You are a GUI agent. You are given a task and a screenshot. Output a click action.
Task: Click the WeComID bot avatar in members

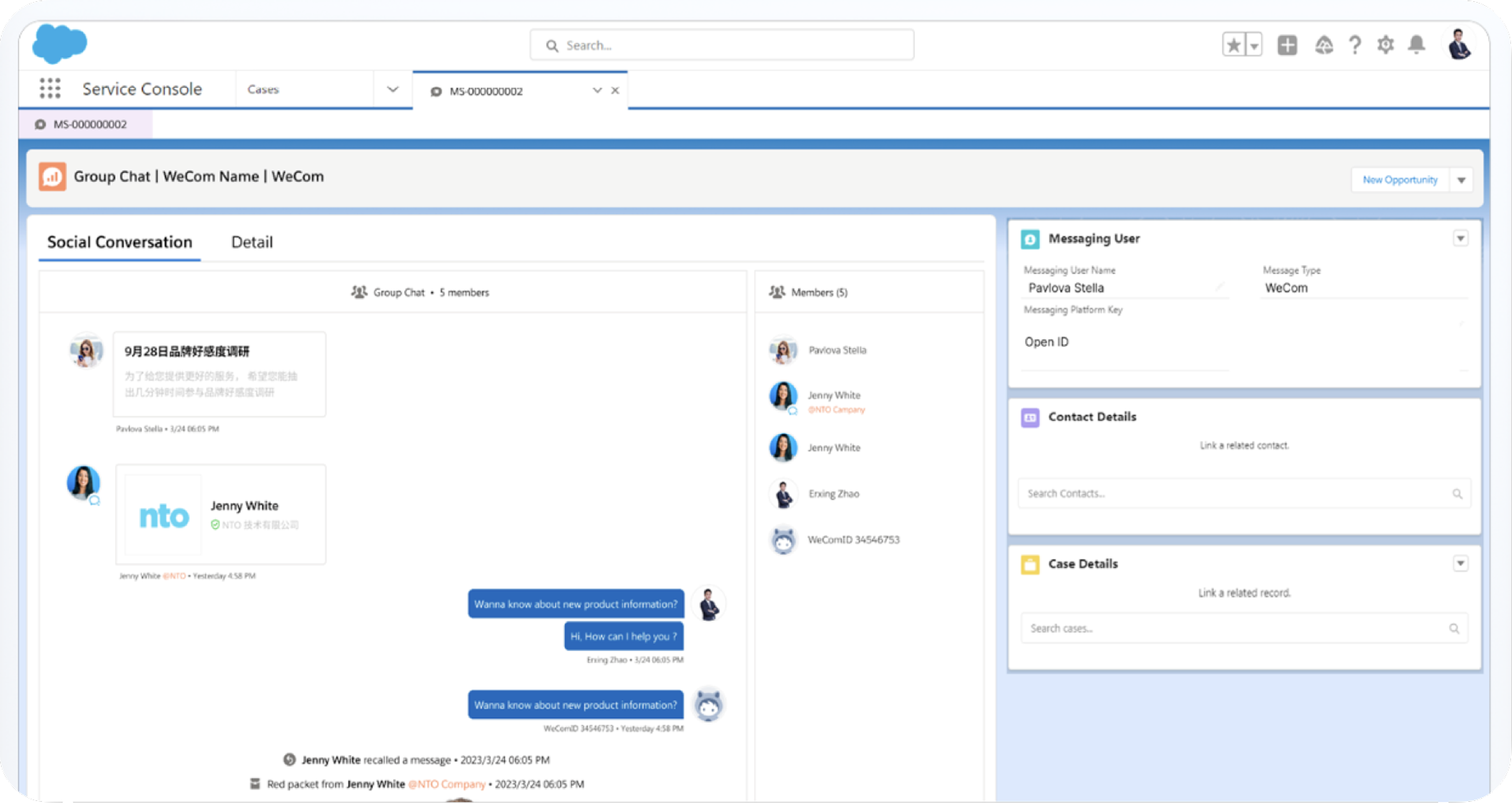tap(783, 540)
